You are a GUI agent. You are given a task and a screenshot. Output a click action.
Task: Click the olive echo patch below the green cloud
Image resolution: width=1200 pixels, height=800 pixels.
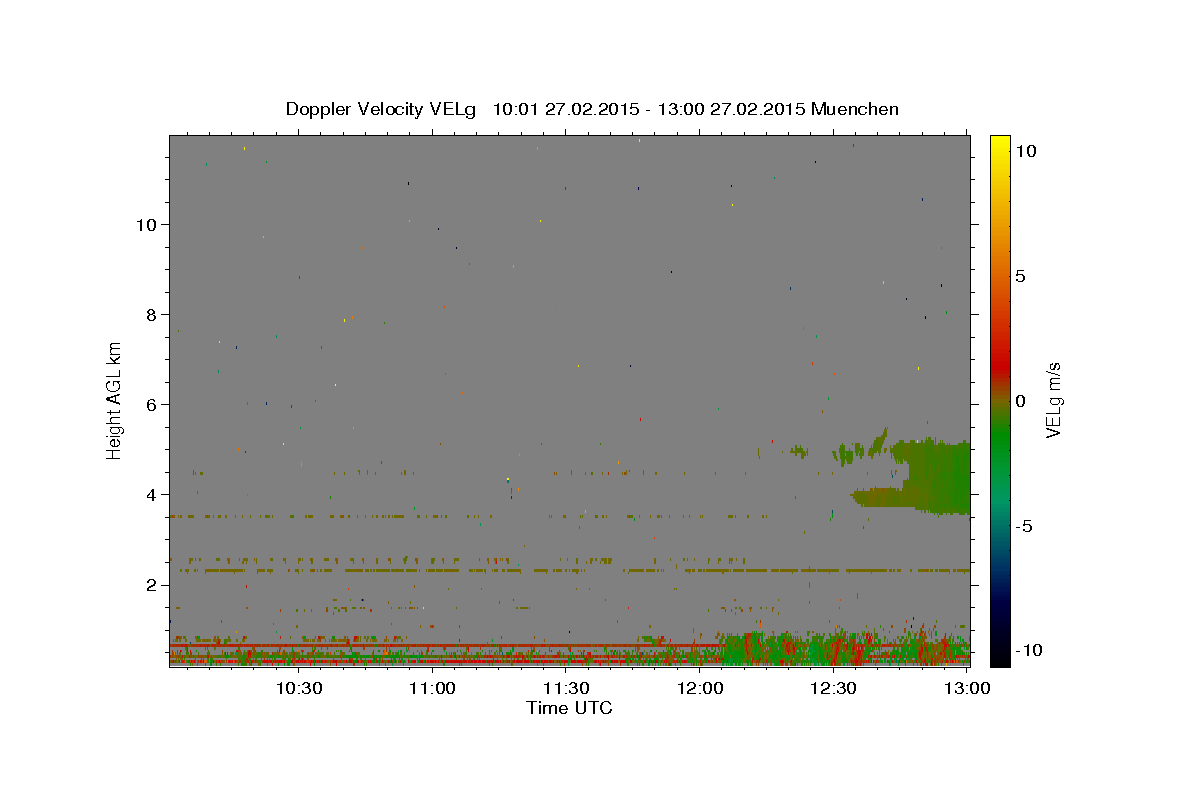pyautogui.click(x=878, y=497)
